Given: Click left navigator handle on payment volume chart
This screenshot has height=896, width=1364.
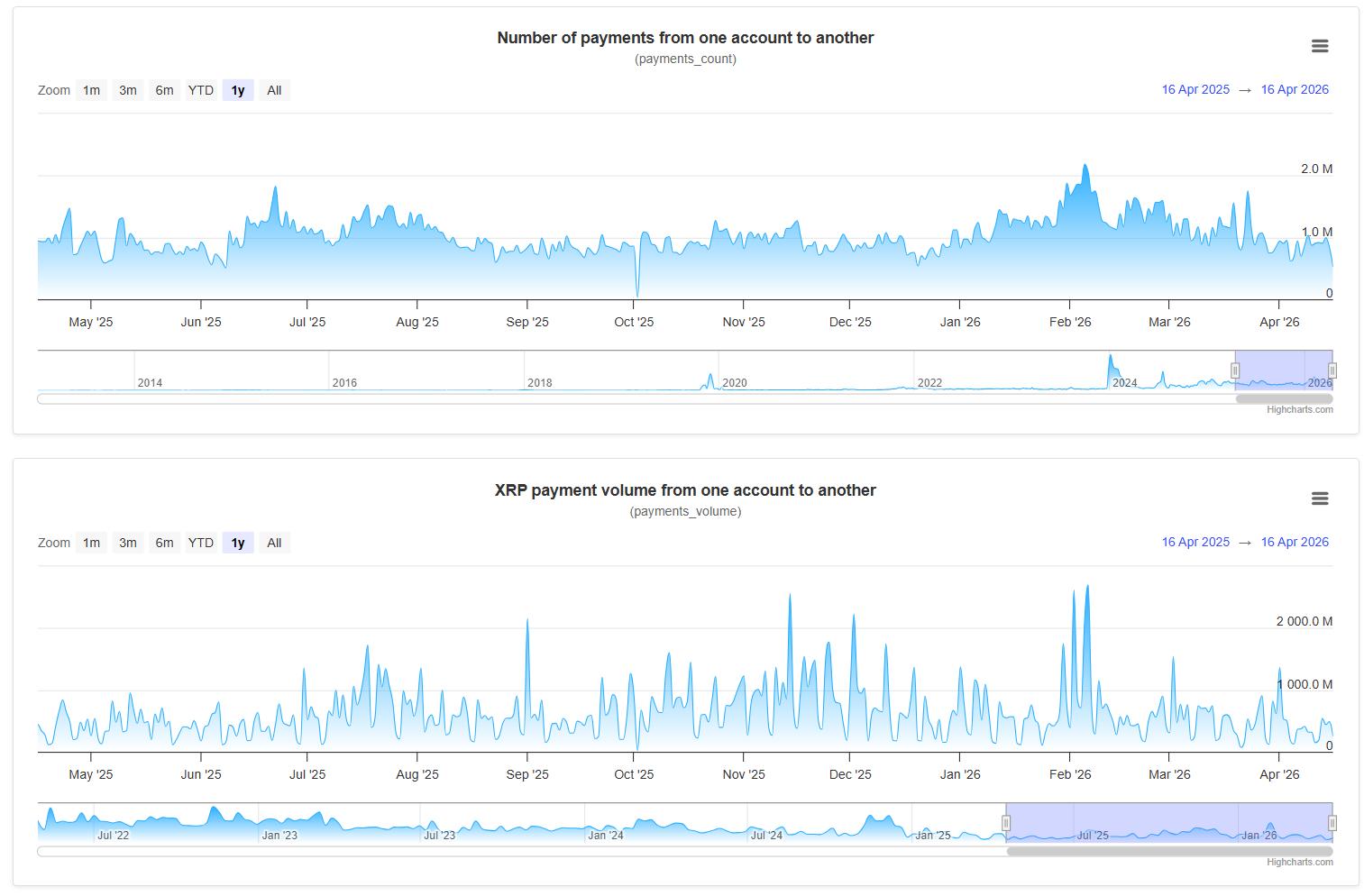Looking at the screenshot, I should pos(1006,823).
